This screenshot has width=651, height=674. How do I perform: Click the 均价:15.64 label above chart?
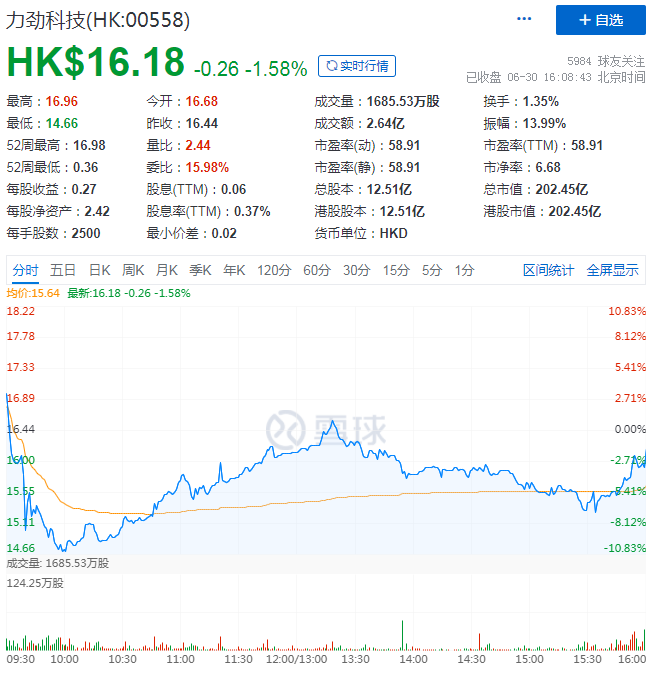point(33,293)
